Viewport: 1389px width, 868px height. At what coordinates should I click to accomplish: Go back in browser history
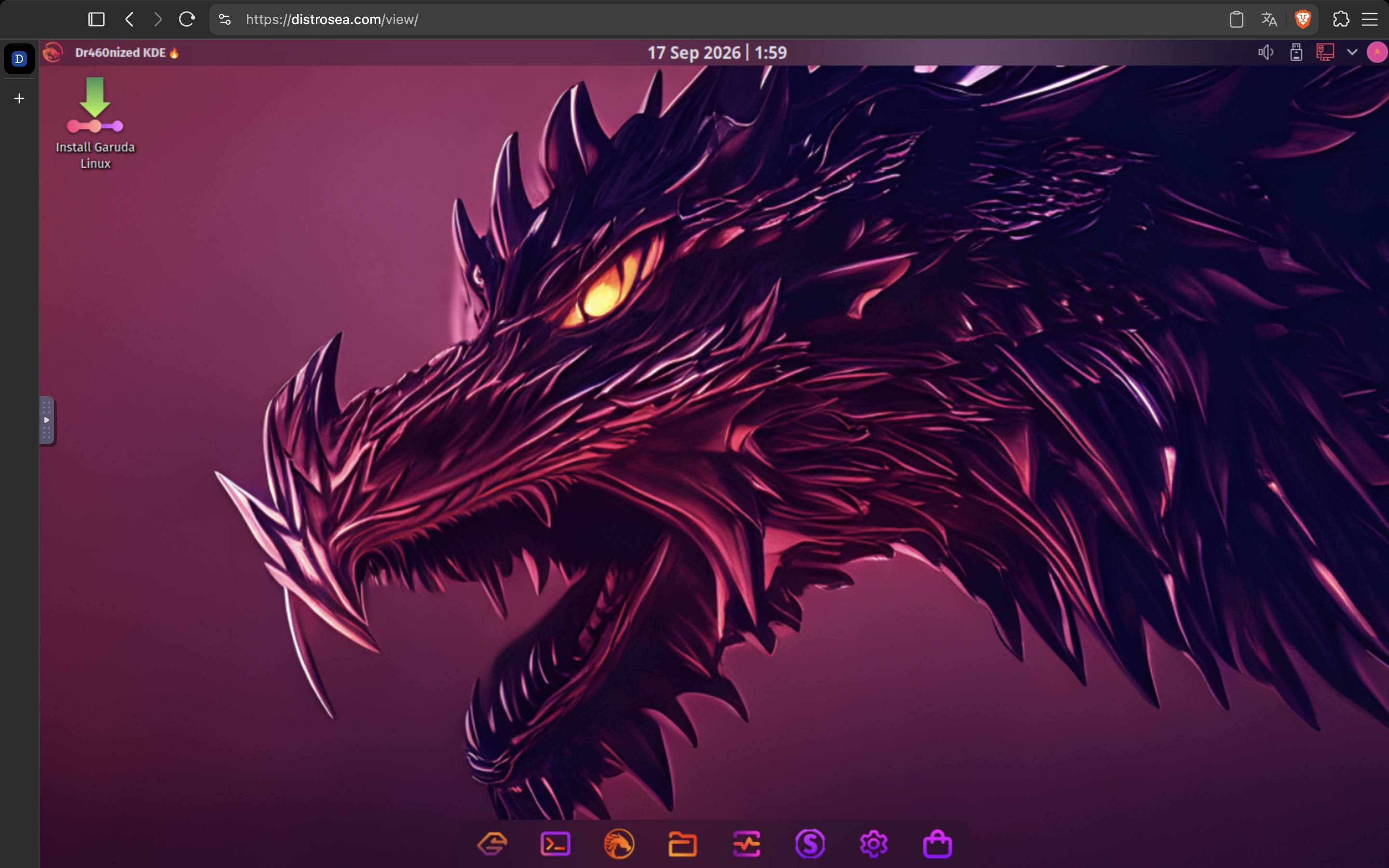(130, 19)
